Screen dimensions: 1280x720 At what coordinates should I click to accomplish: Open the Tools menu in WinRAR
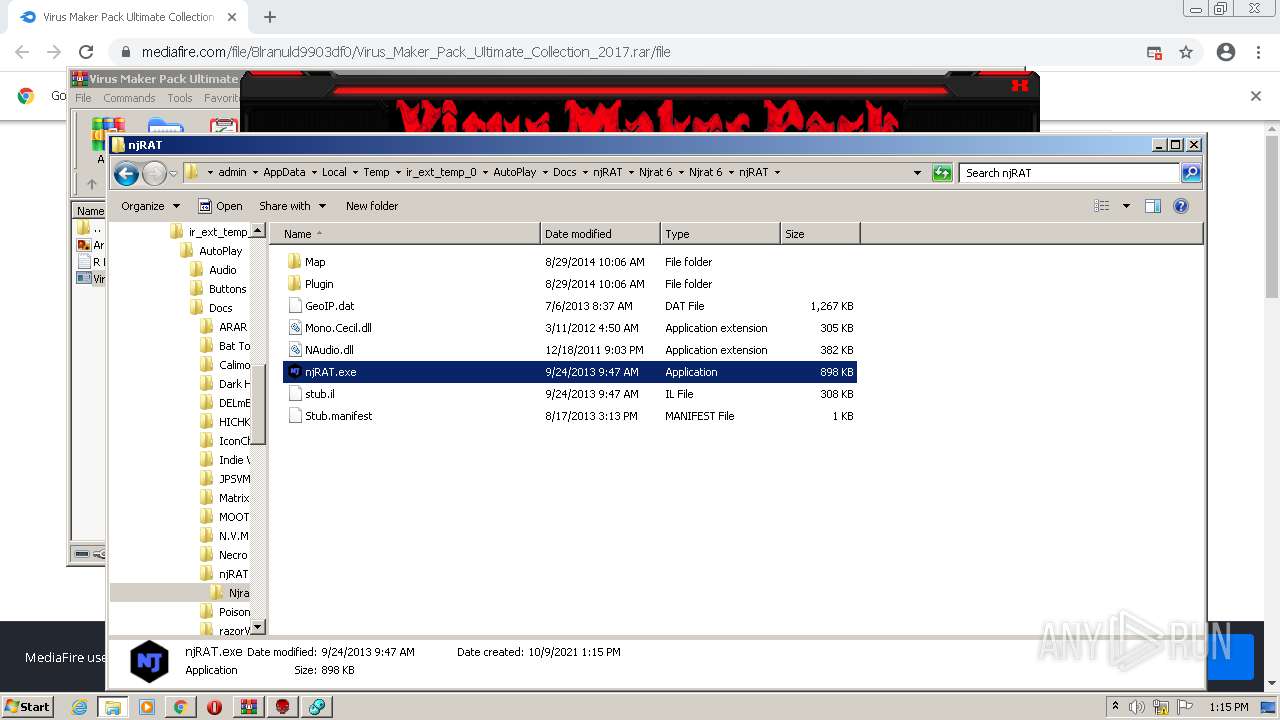[x=180, y=98]
